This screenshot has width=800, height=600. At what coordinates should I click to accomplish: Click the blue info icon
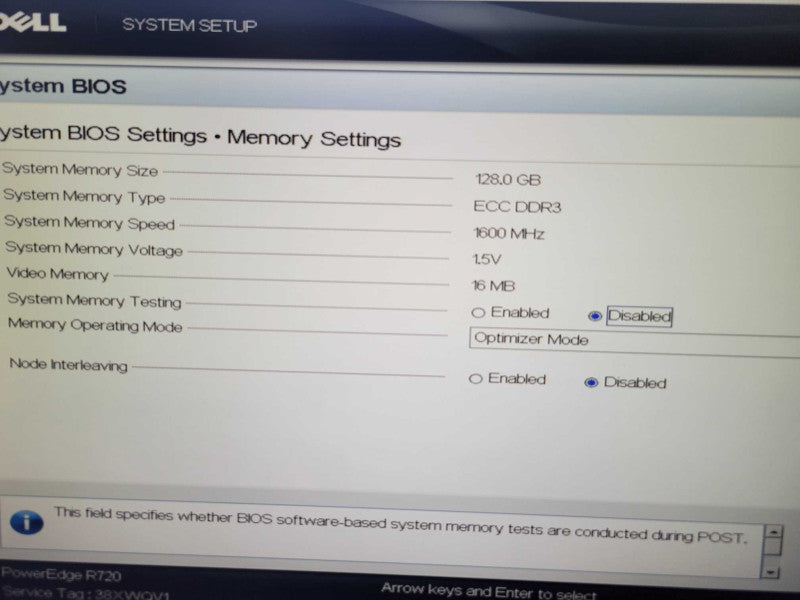click(27, 522)
